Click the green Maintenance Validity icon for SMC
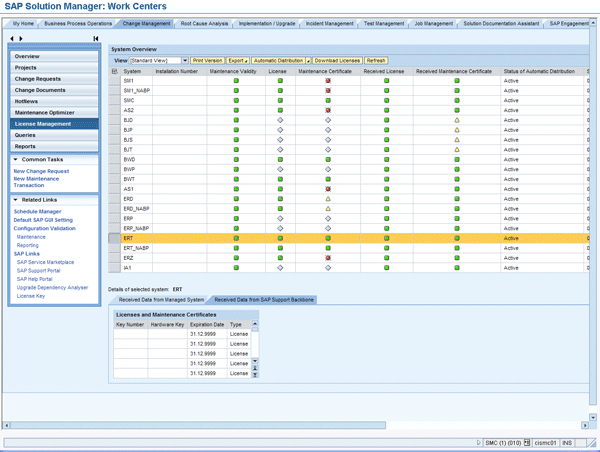The height and width of the screenshot is (452, 600). 236,101
